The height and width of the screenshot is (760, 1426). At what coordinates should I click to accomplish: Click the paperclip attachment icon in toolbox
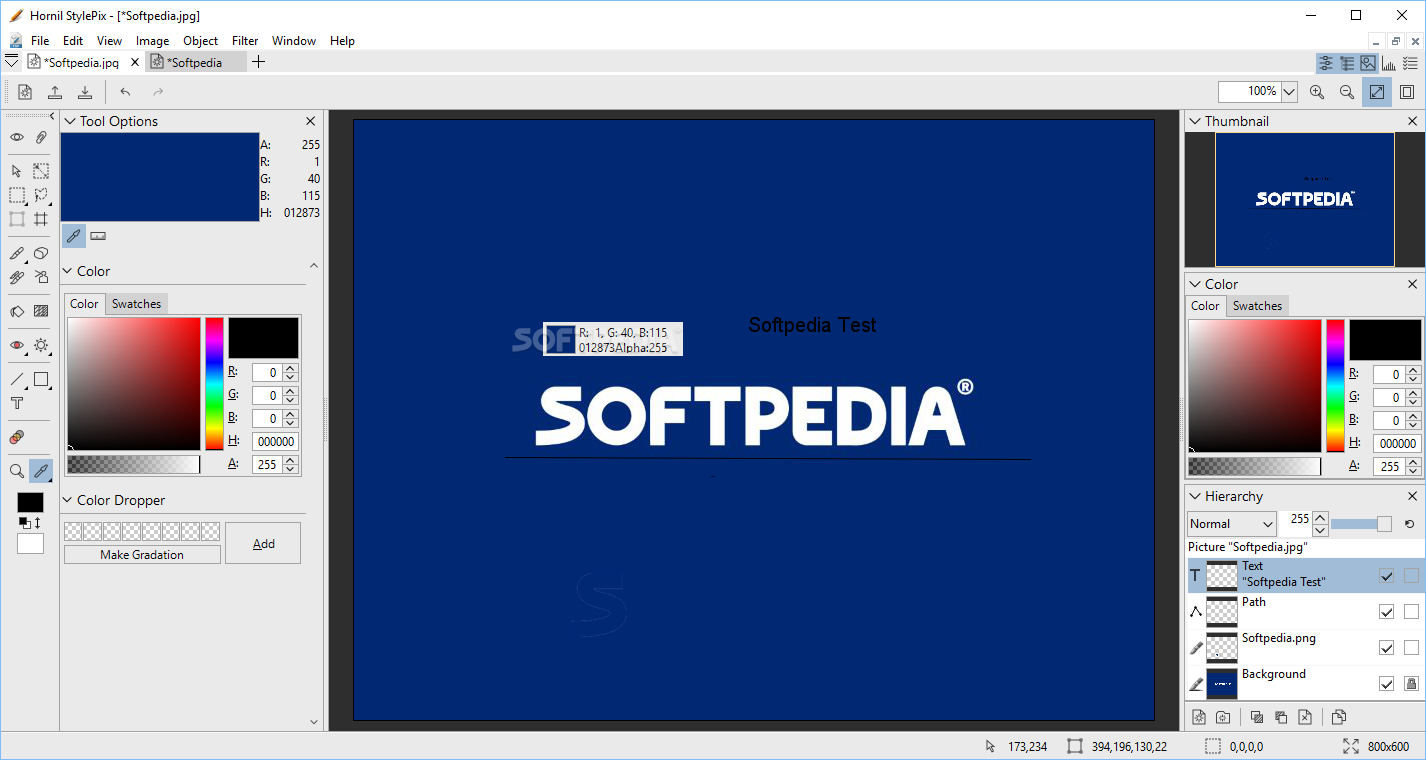[x=41, y=137]
